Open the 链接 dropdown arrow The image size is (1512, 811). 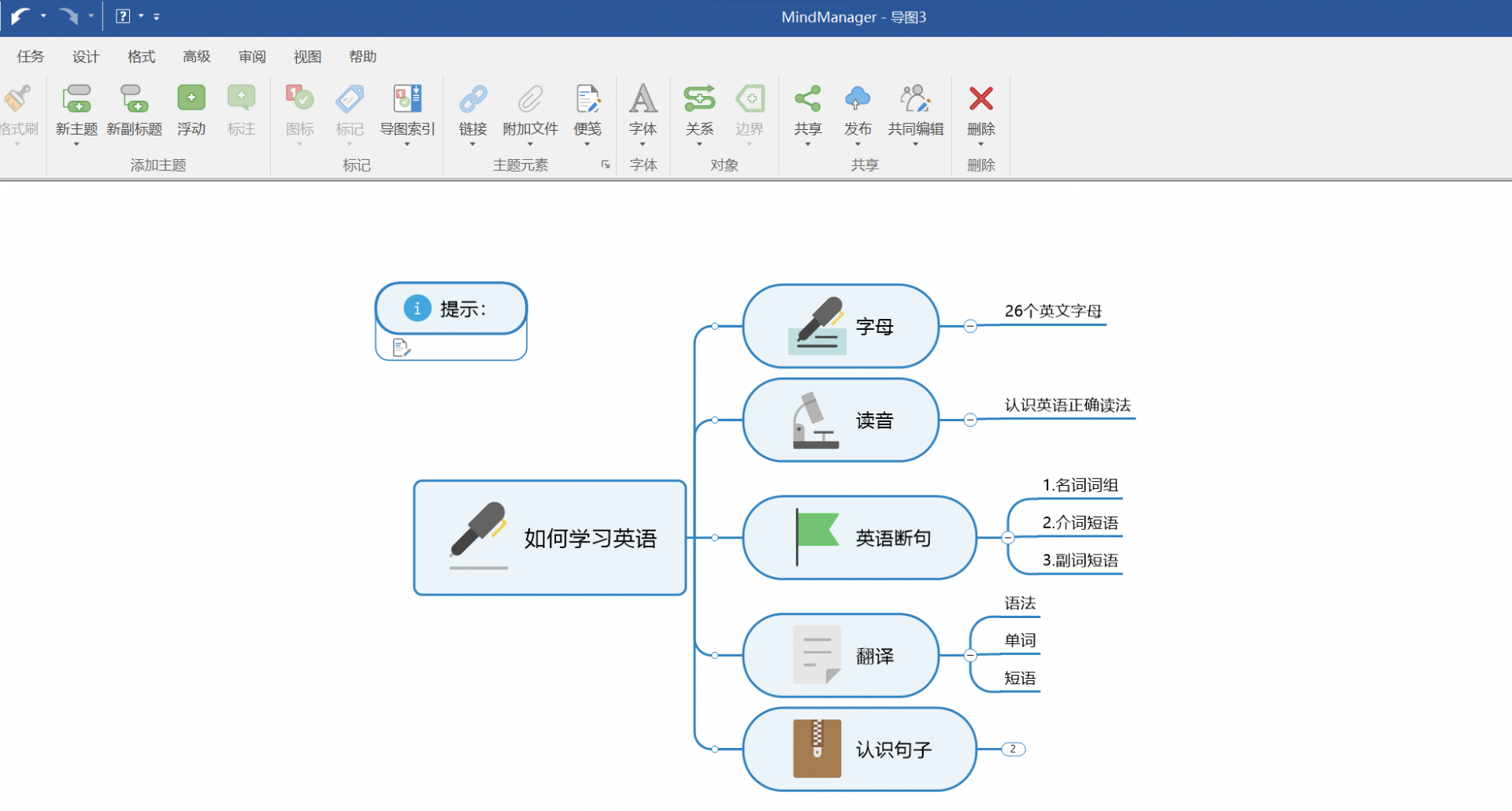coord(472,144)
